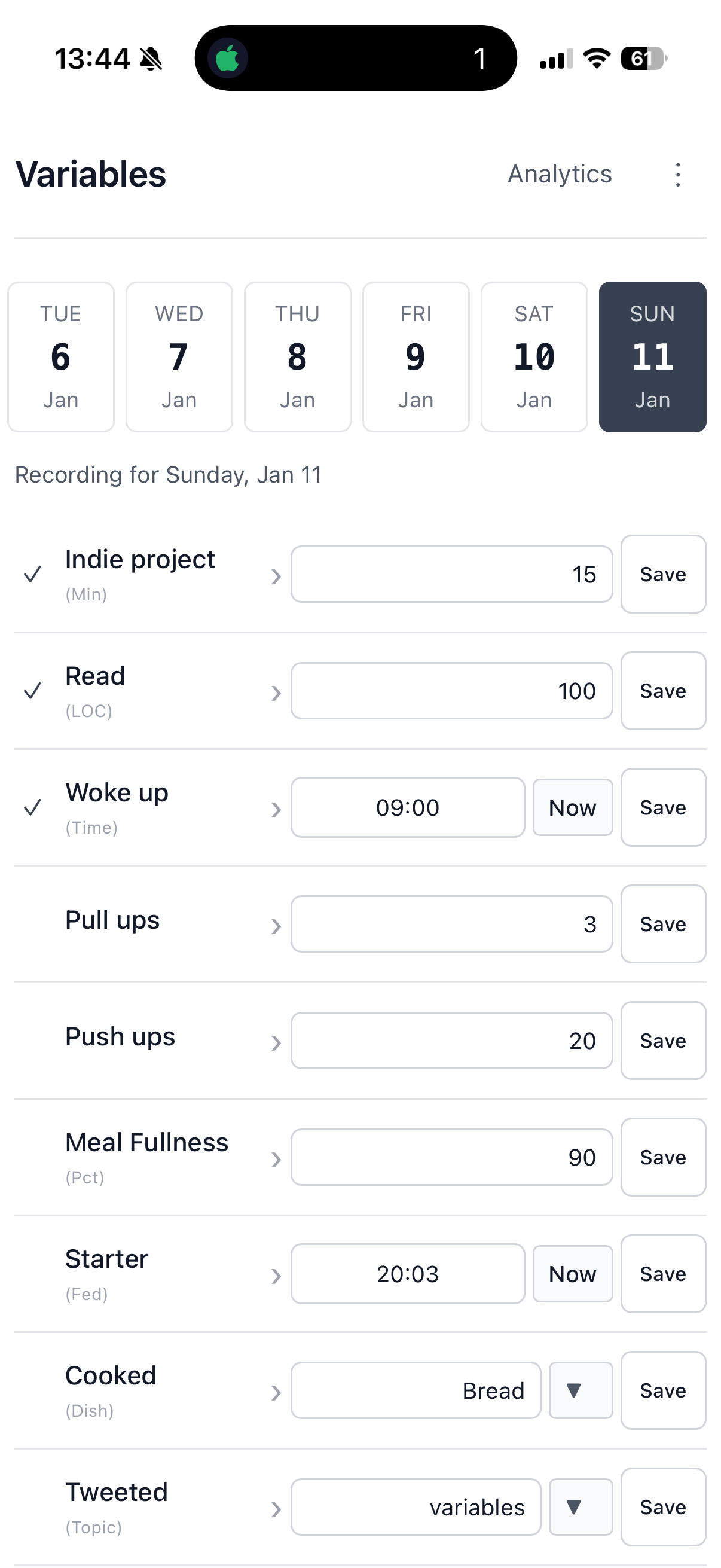Tap the silent bell icon in status bar
The width and height of the screenshot is (721, 1568).
[x=151, y=59]
